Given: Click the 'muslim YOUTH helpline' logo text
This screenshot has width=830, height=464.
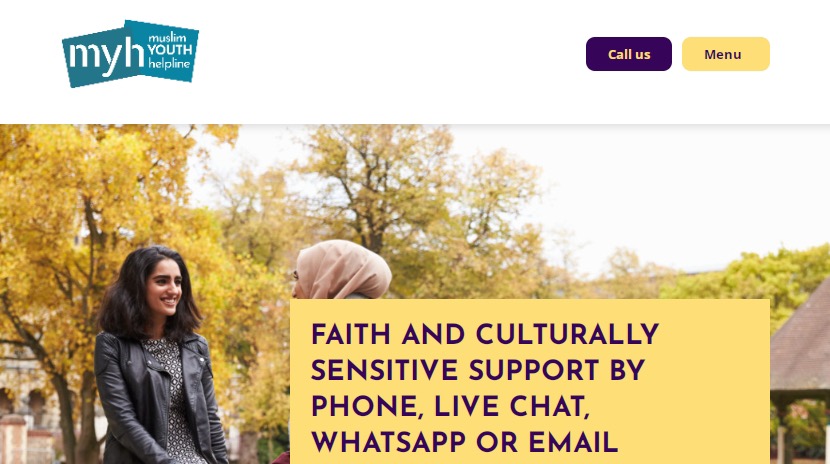Looking at the screenshot, I should pos(170,51).
